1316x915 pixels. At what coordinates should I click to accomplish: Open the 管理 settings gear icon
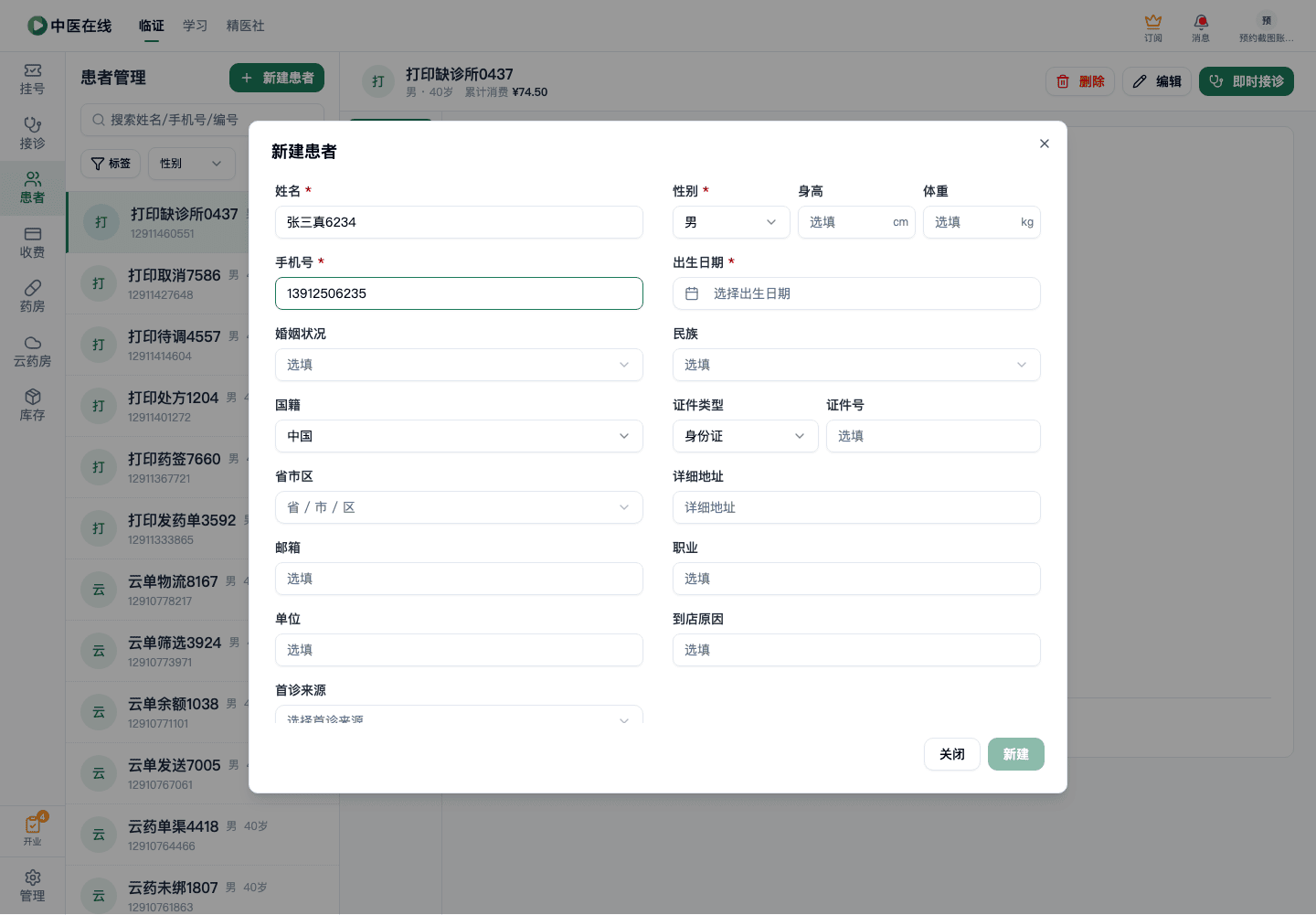pos(32,886)
